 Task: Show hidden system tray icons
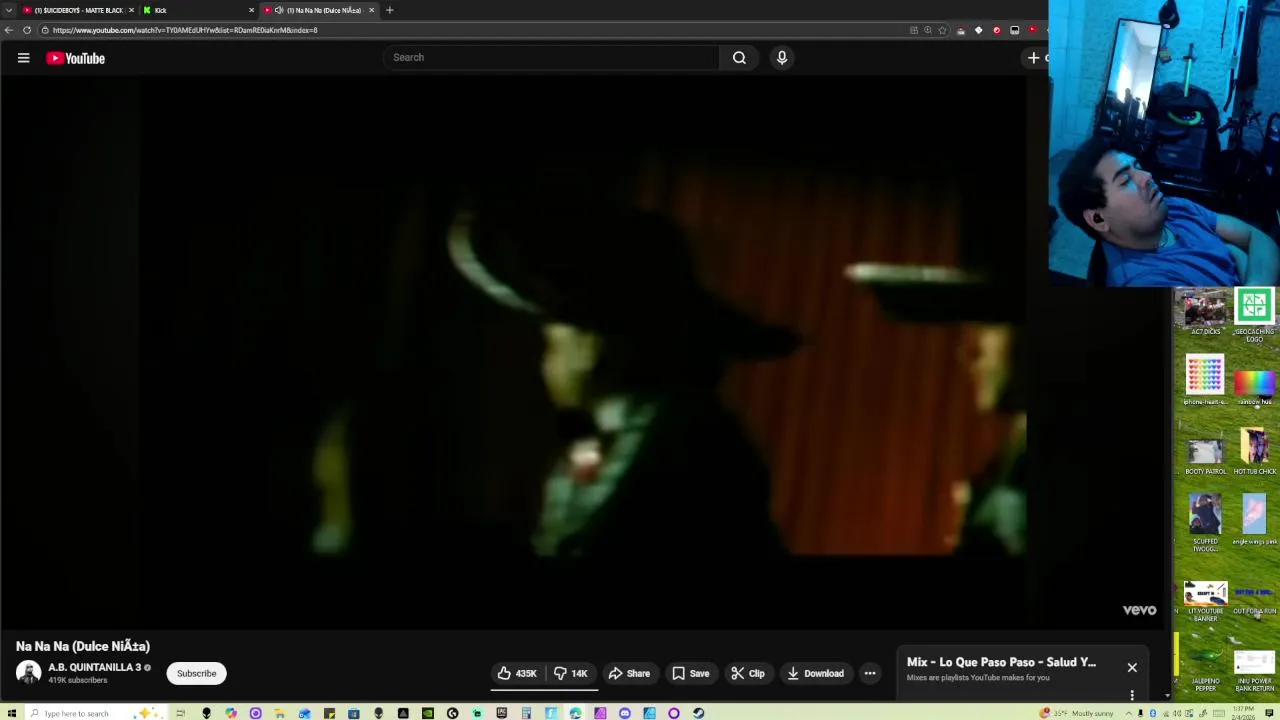(1129, 713)
